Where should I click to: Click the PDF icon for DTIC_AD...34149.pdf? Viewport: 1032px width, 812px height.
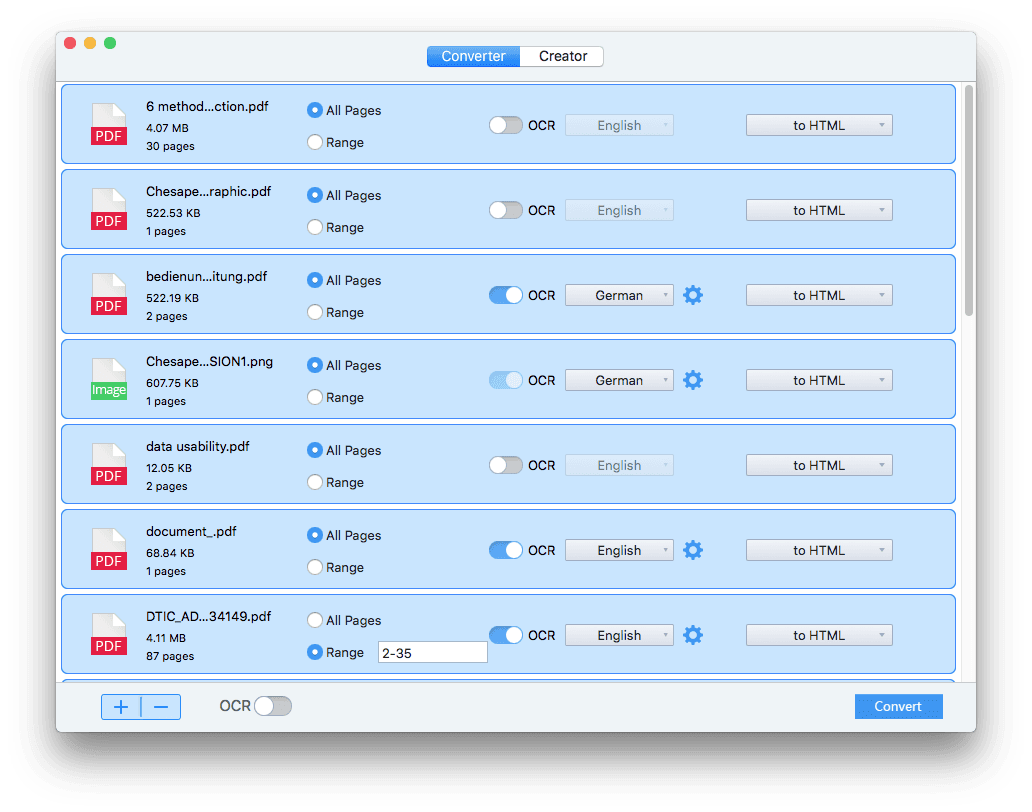point(108,634)
